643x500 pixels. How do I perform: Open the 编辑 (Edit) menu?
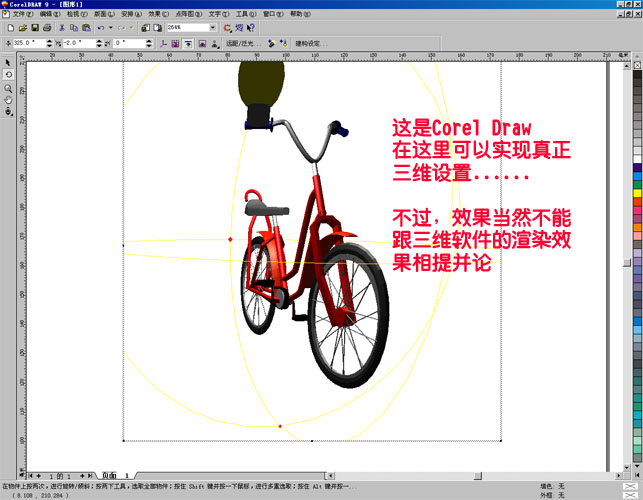(50, 14)
